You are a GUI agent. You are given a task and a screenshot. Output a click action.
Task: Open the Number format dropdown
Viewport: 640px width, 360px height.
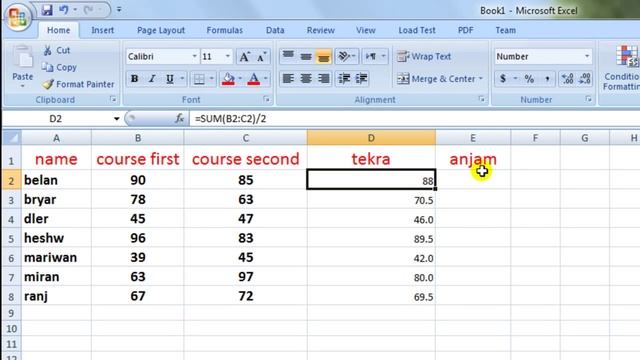587,57
